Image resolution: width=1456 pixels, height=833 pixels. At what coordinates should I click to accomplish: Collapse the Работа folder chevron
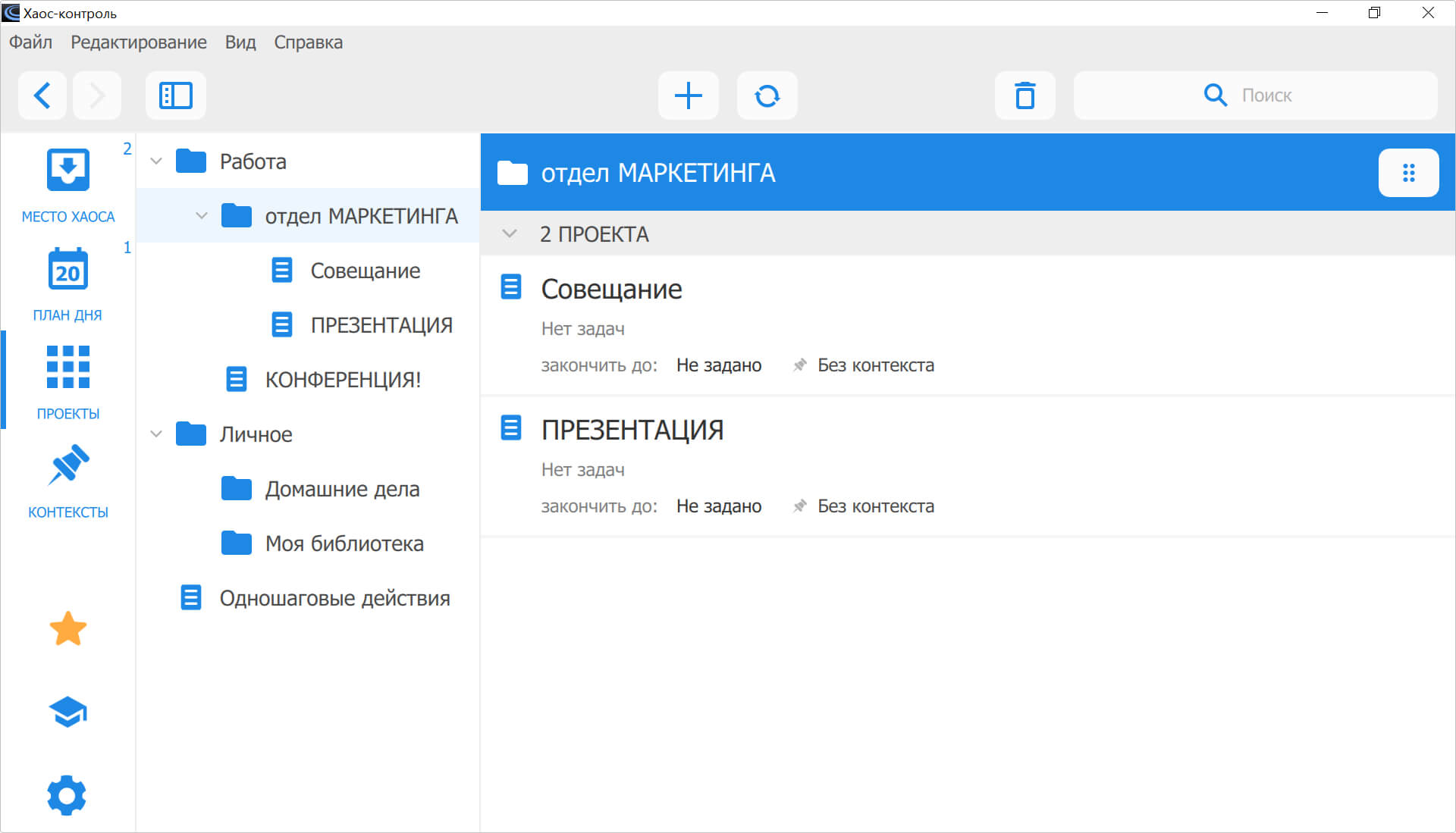tap(156, 161)
